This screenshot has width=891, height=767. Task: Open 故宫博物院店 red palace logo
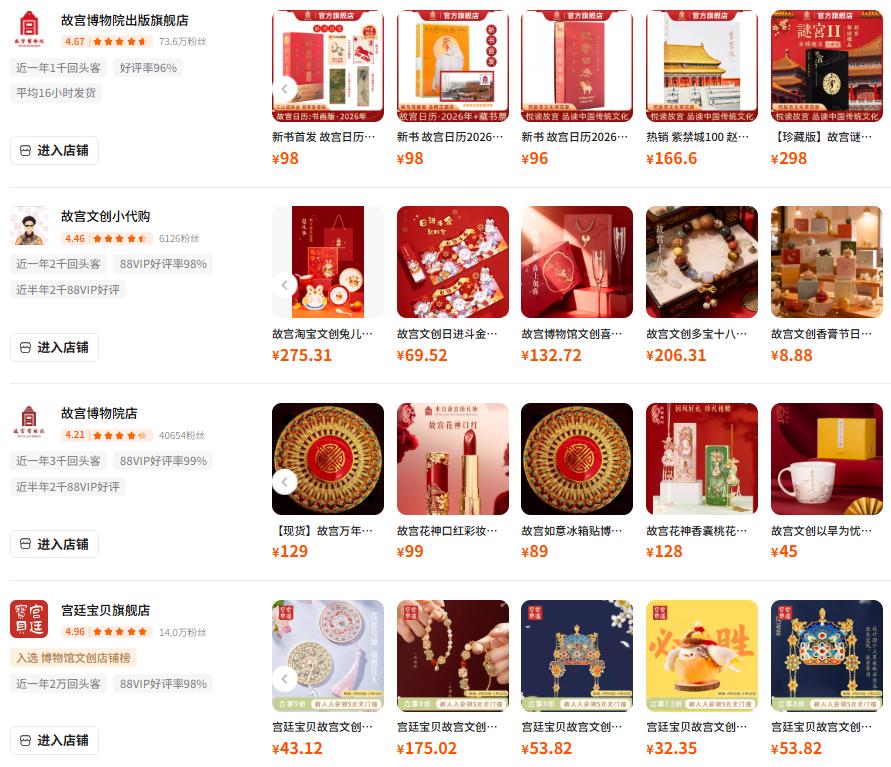coord(29,422)
